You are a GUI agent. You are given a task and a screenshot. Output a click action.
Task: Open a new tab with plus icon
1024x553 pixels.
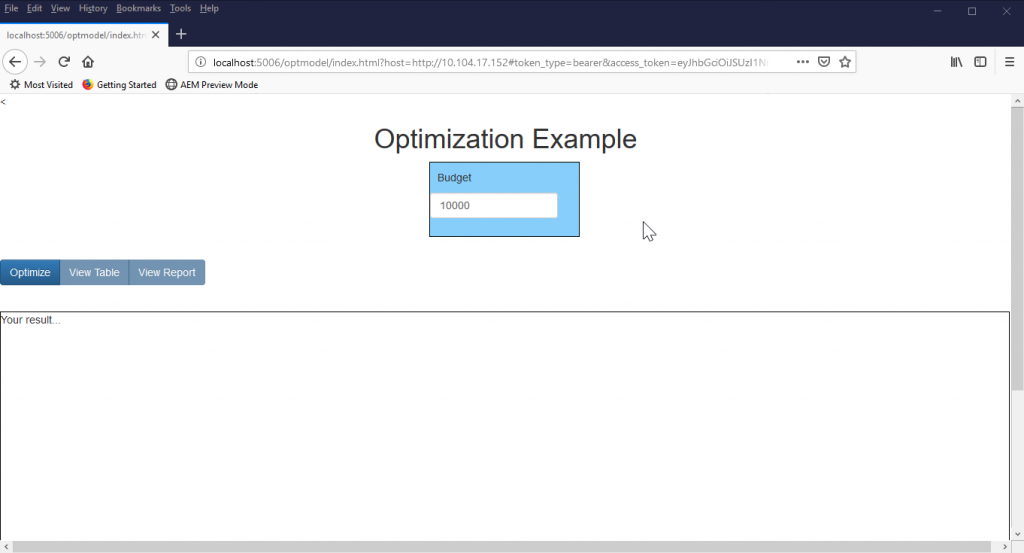click(x=181, y=34)
